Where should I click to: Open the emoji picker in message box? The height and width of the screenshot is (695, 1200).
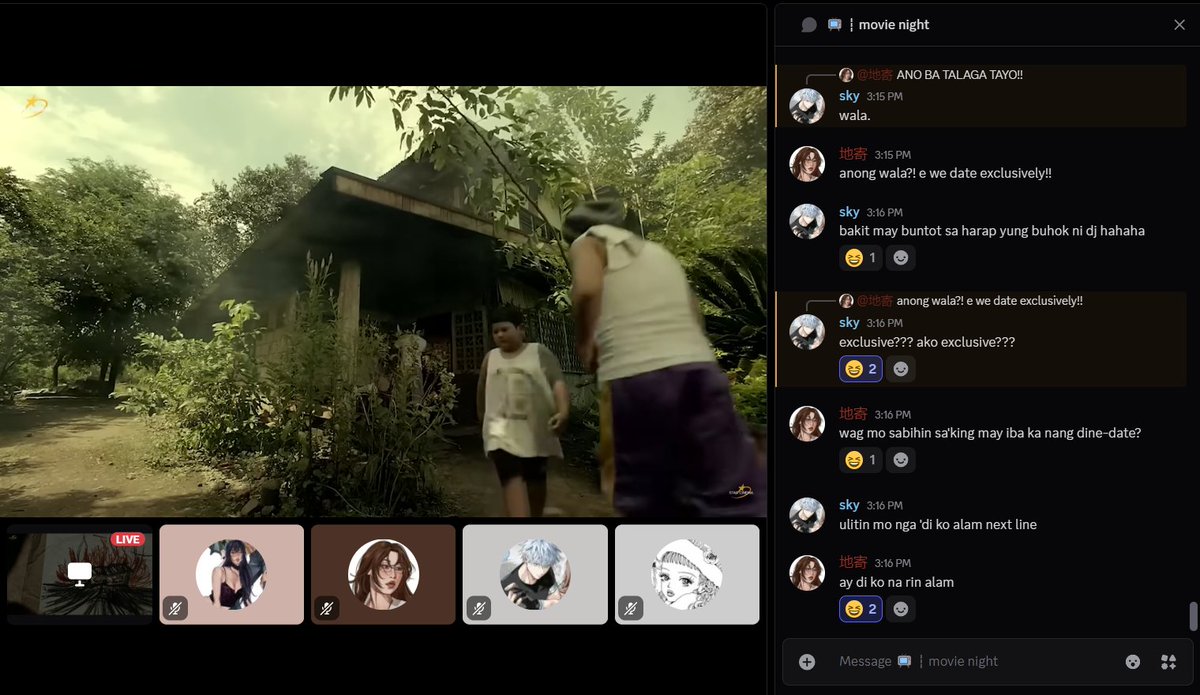(1132, 662)
